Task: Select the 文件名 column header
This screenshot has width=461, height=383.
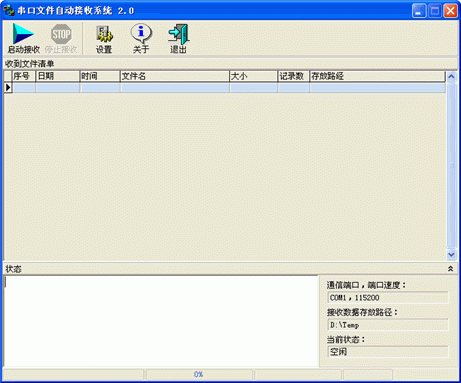Action: [175, 76]
